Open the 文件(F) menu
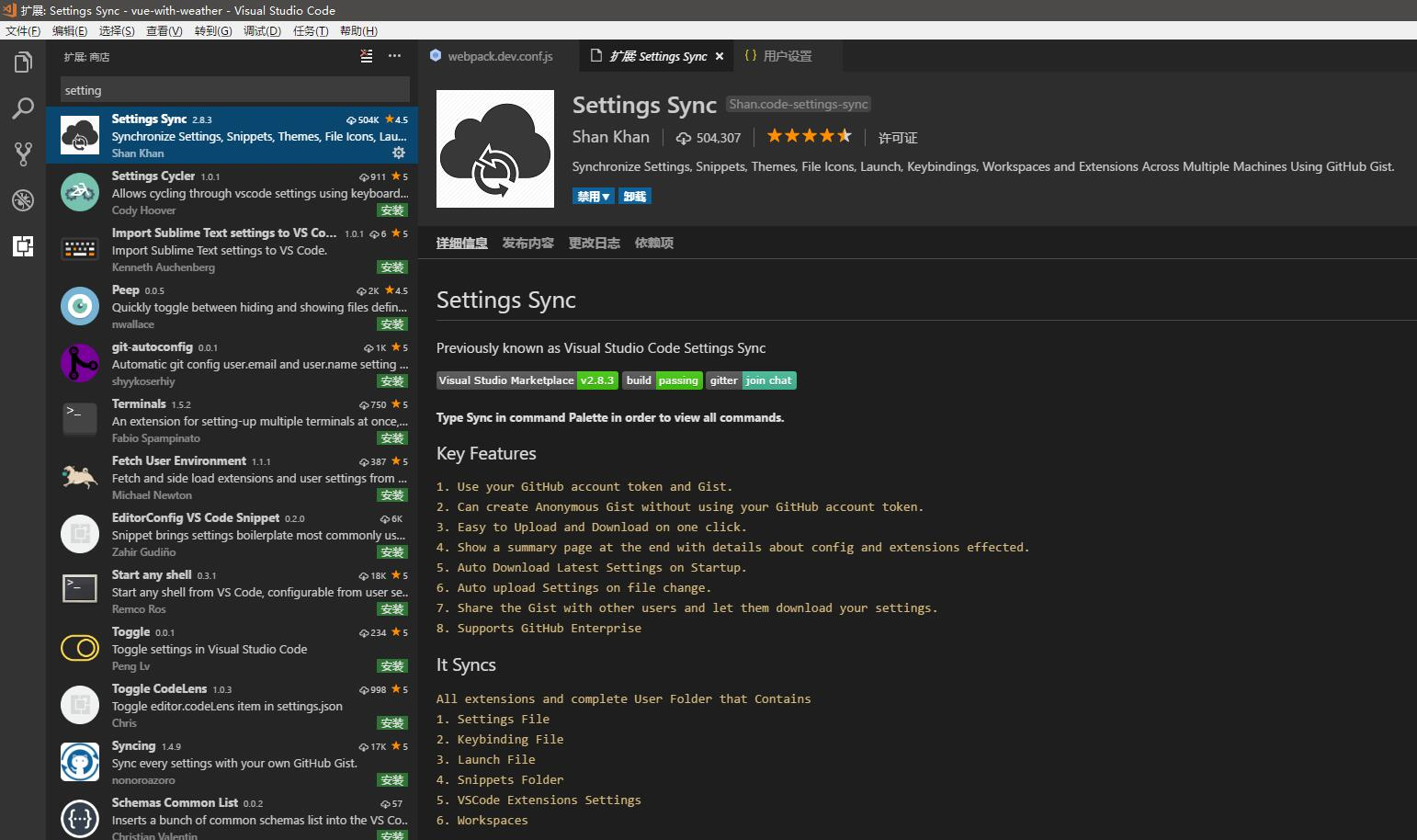The width and height of the screenshot is (1417, 840). (x=23, y=30)
